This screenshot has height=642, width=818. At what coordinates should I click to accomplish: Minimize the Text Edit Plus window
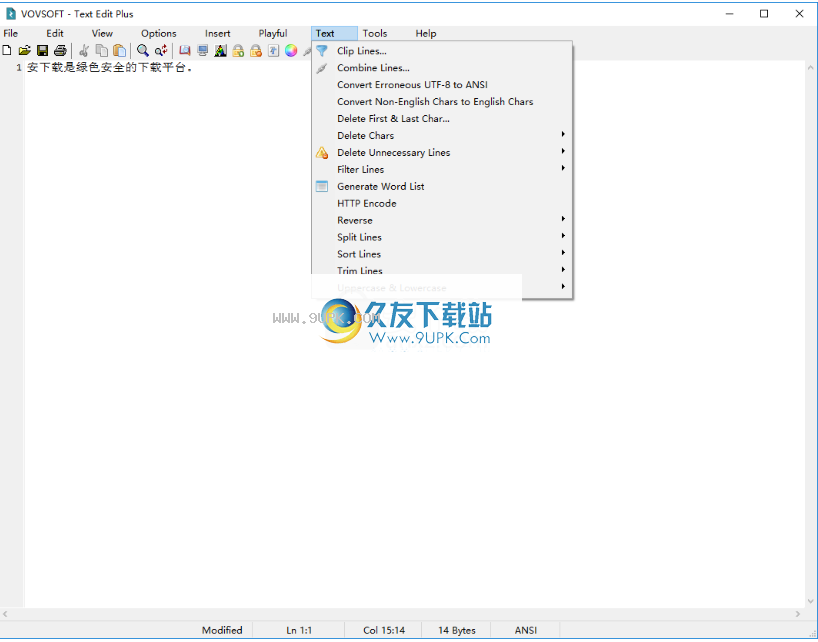[x=729, y=14]
